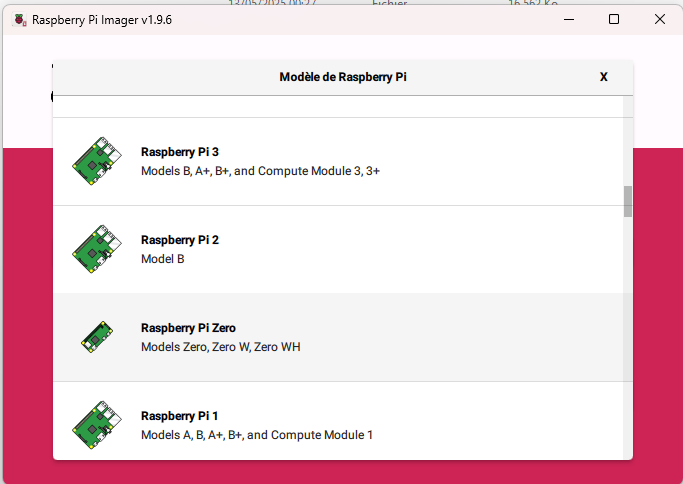
Task: Choose the Raspberry Pi 2 title
Action: [180, 240]
